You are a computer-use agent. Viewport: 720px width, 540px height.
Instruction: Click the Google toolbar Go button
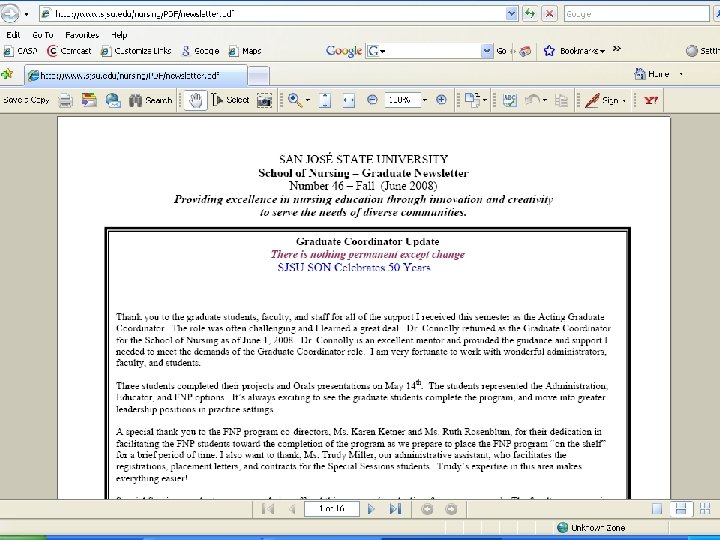[501, 51]
